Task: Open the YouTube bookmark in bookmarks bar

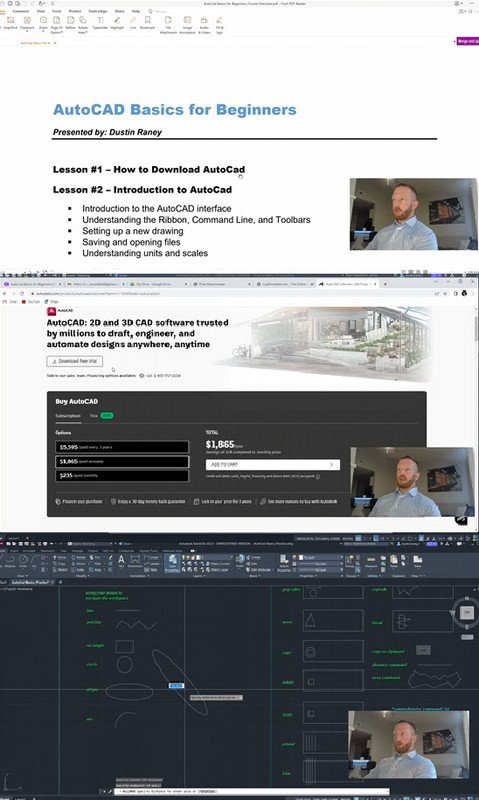Action: click(x=31, y=302)
